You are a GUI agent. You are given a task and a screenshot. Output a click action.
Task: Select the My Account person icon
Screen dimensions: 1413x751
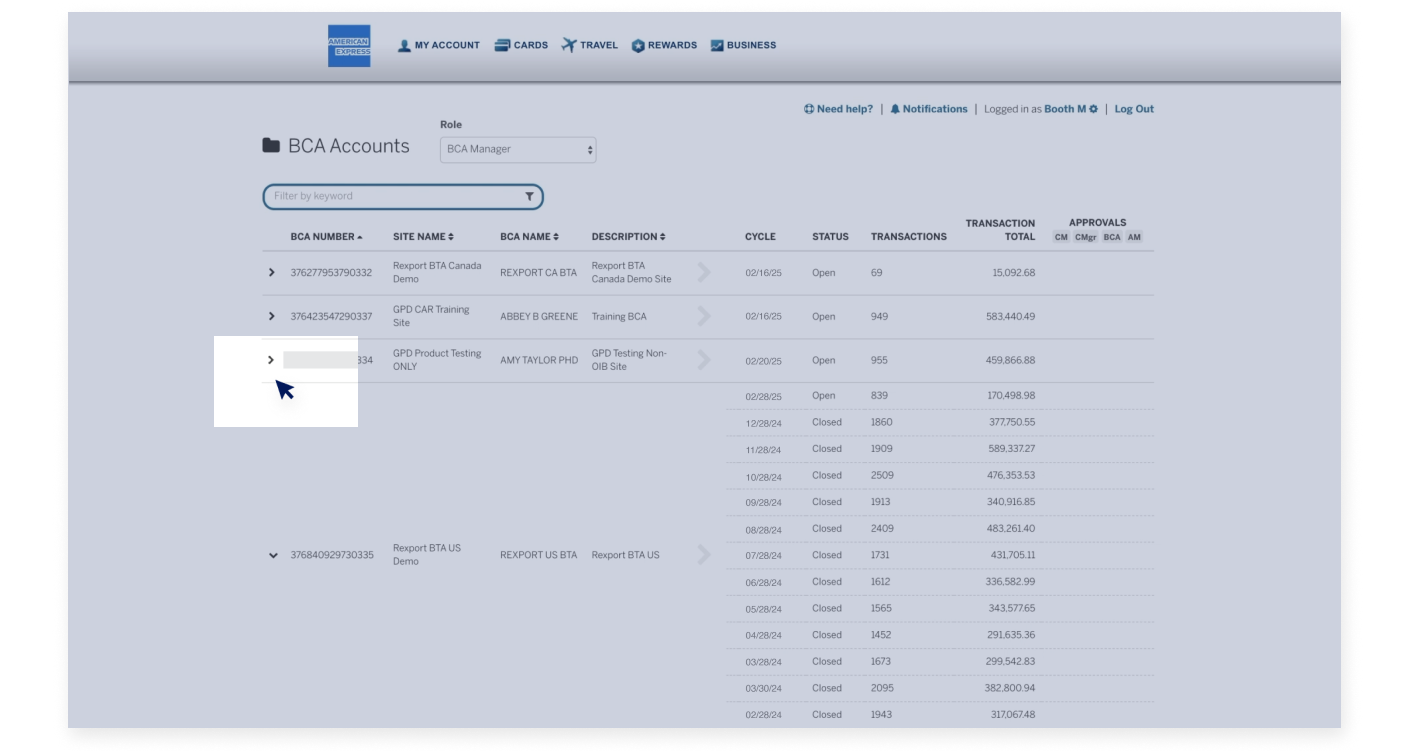pyautogui.click(x=404, y=44)
